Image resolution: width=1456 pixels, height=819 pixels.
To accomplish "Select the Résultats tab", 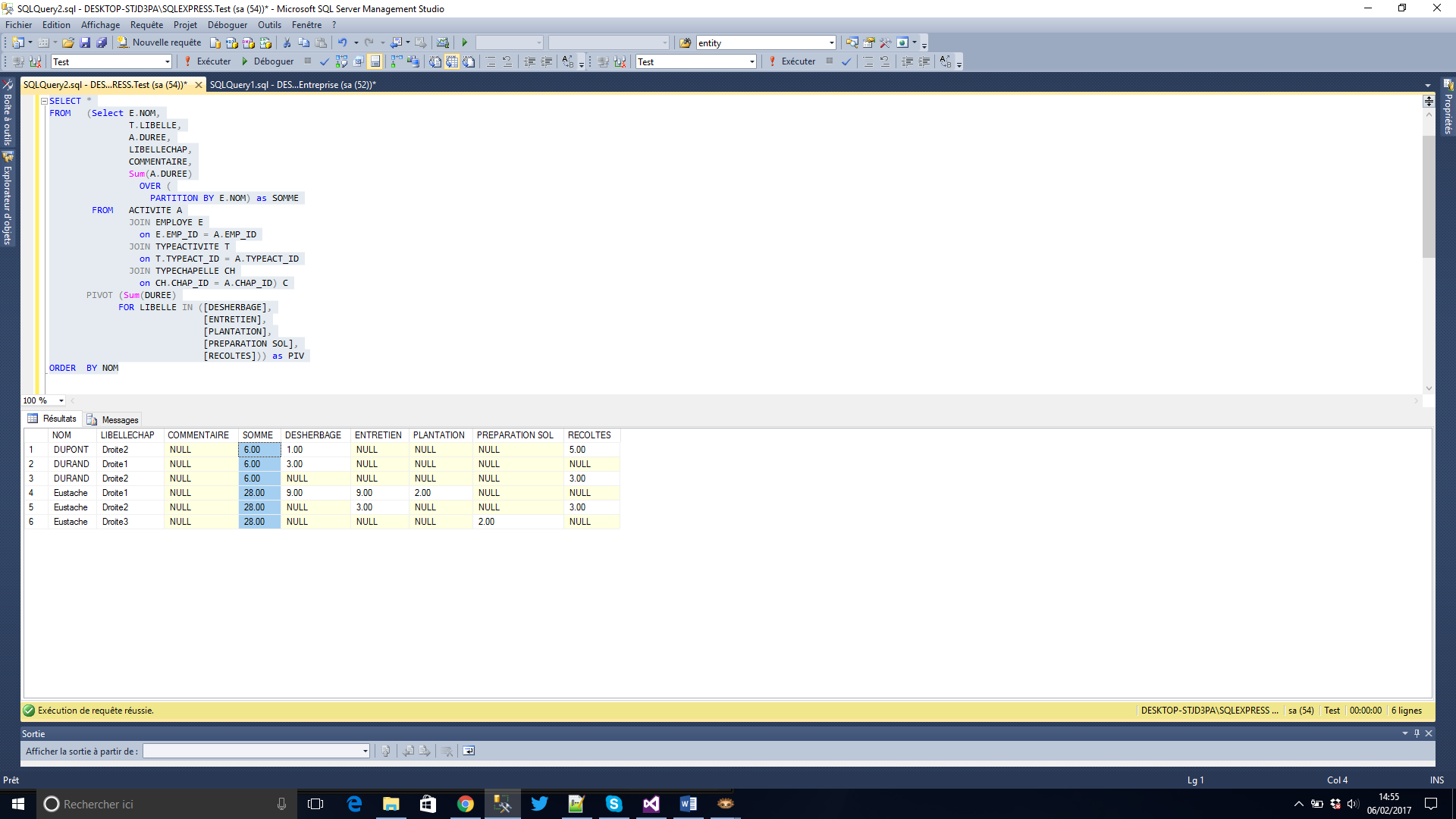I will click(x=52, y=419).
